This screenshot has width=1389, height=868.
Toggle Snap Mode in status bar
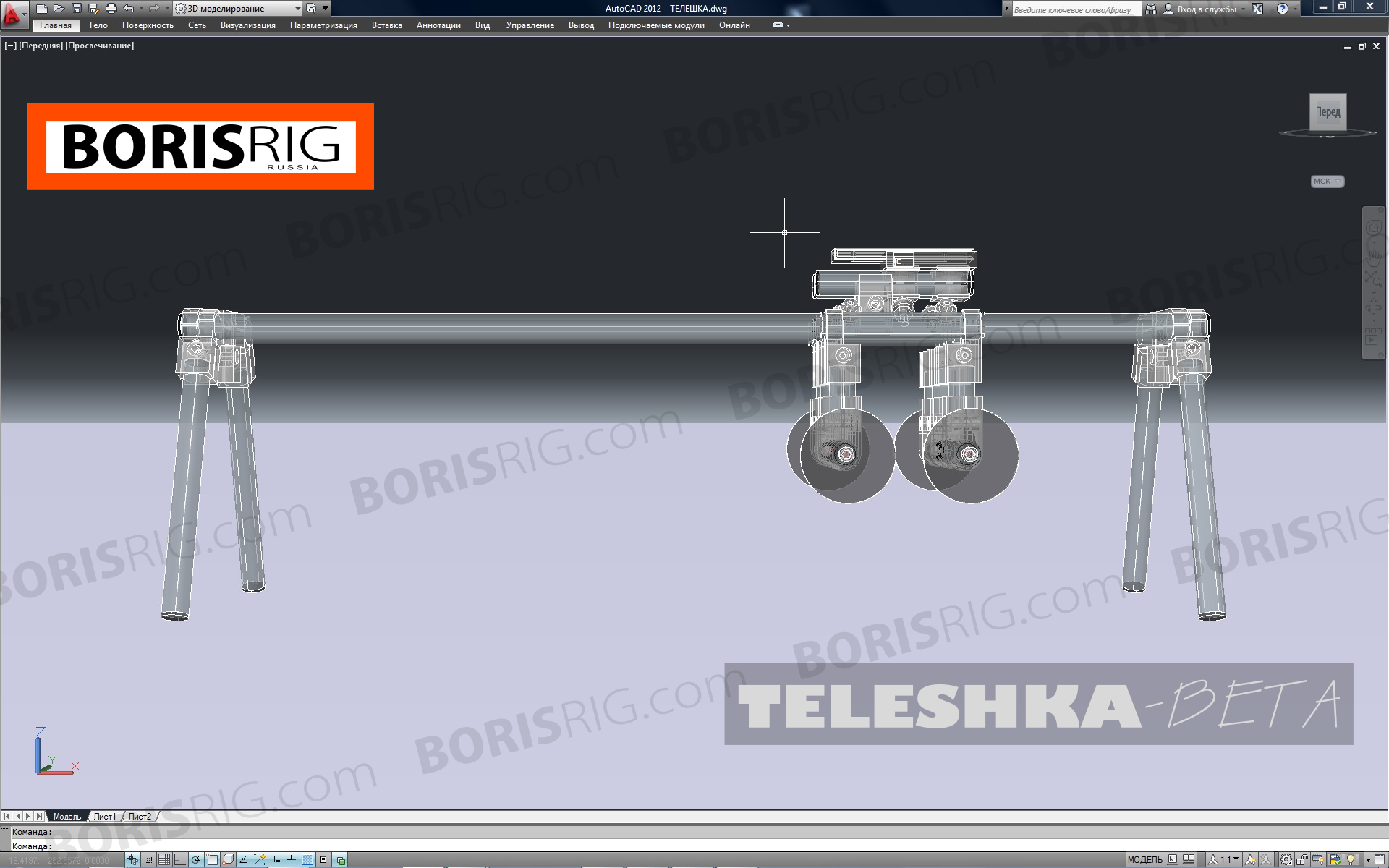pyautogui.click(x=148, y=859)
